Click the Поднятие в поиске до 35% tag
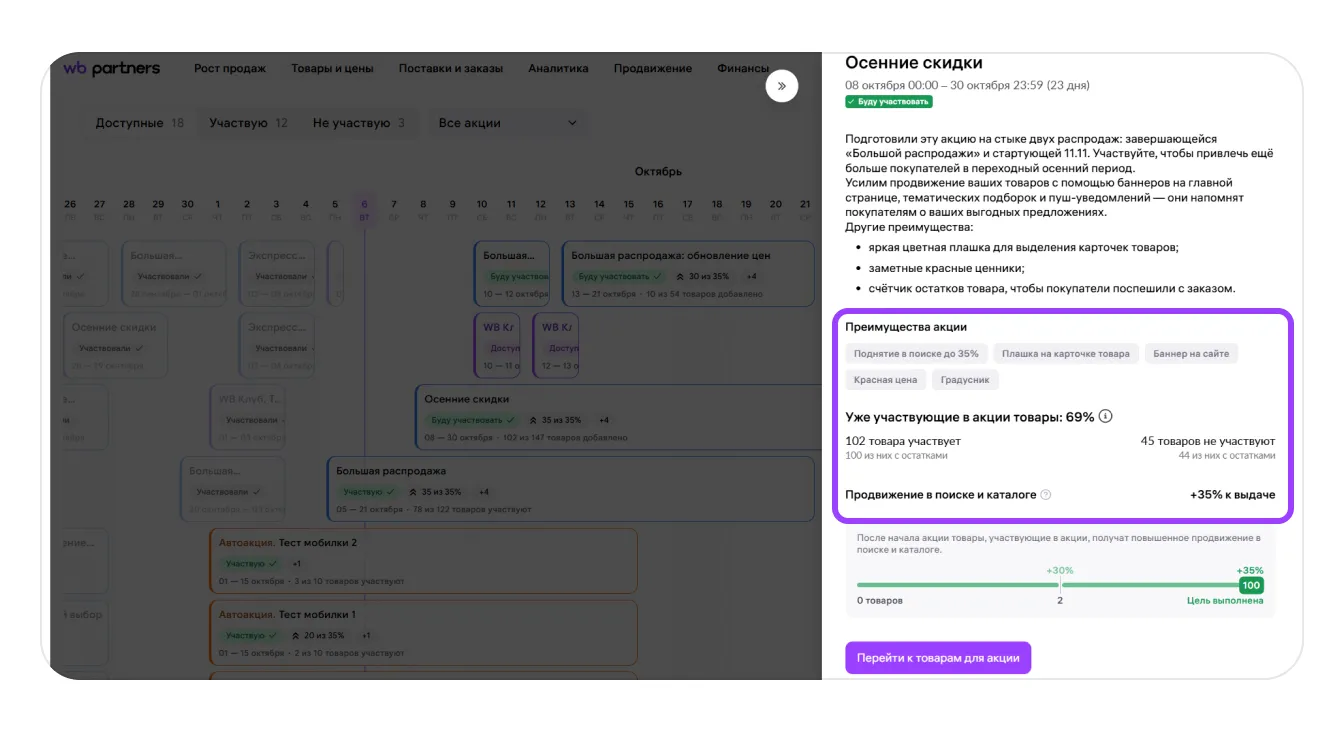Viewport: 1344px width, 730px height. pos(916,353)
